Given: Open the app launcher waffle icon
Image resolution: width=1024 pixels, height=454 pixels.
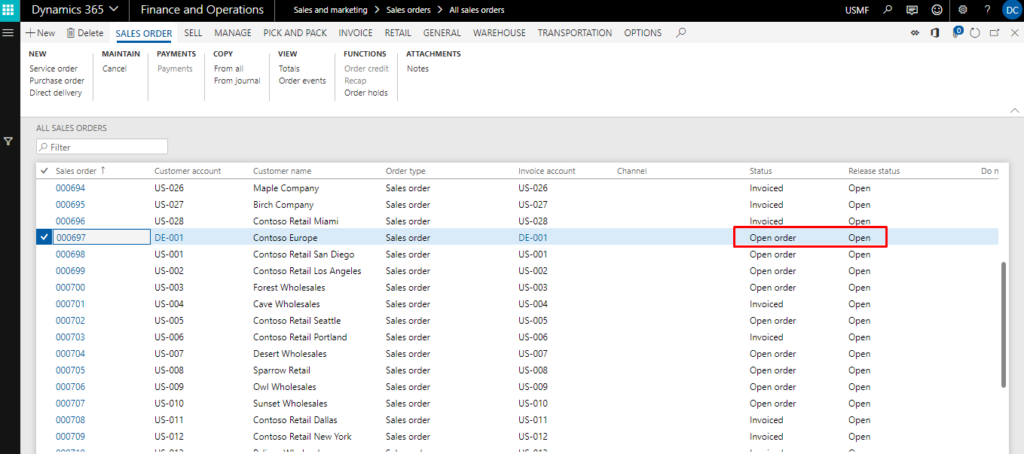Looking at the screenshot, I should point(10,10).
